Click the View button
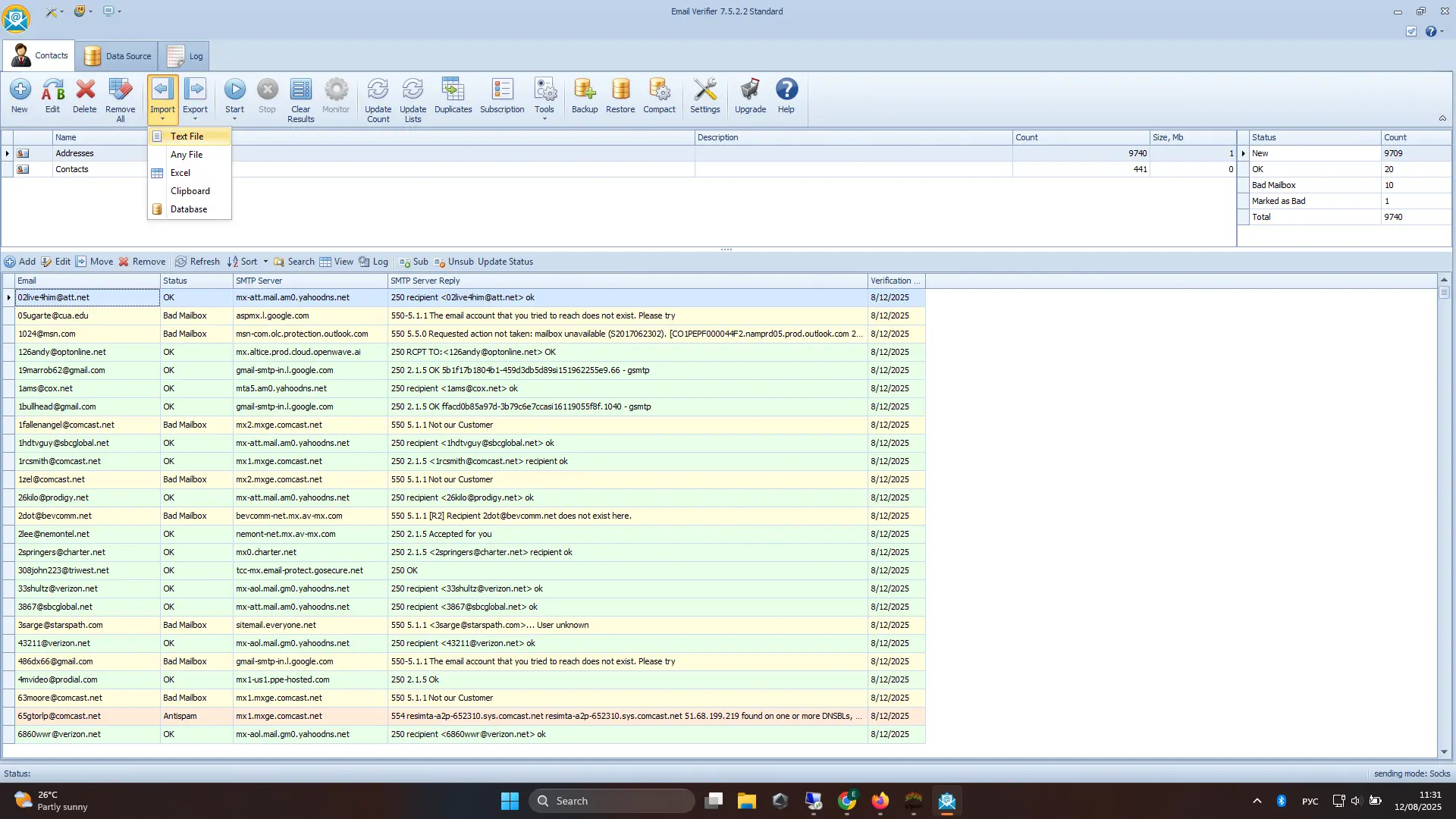The width and height of the screenshot is (1456, 819). click(x=336, y=262)
